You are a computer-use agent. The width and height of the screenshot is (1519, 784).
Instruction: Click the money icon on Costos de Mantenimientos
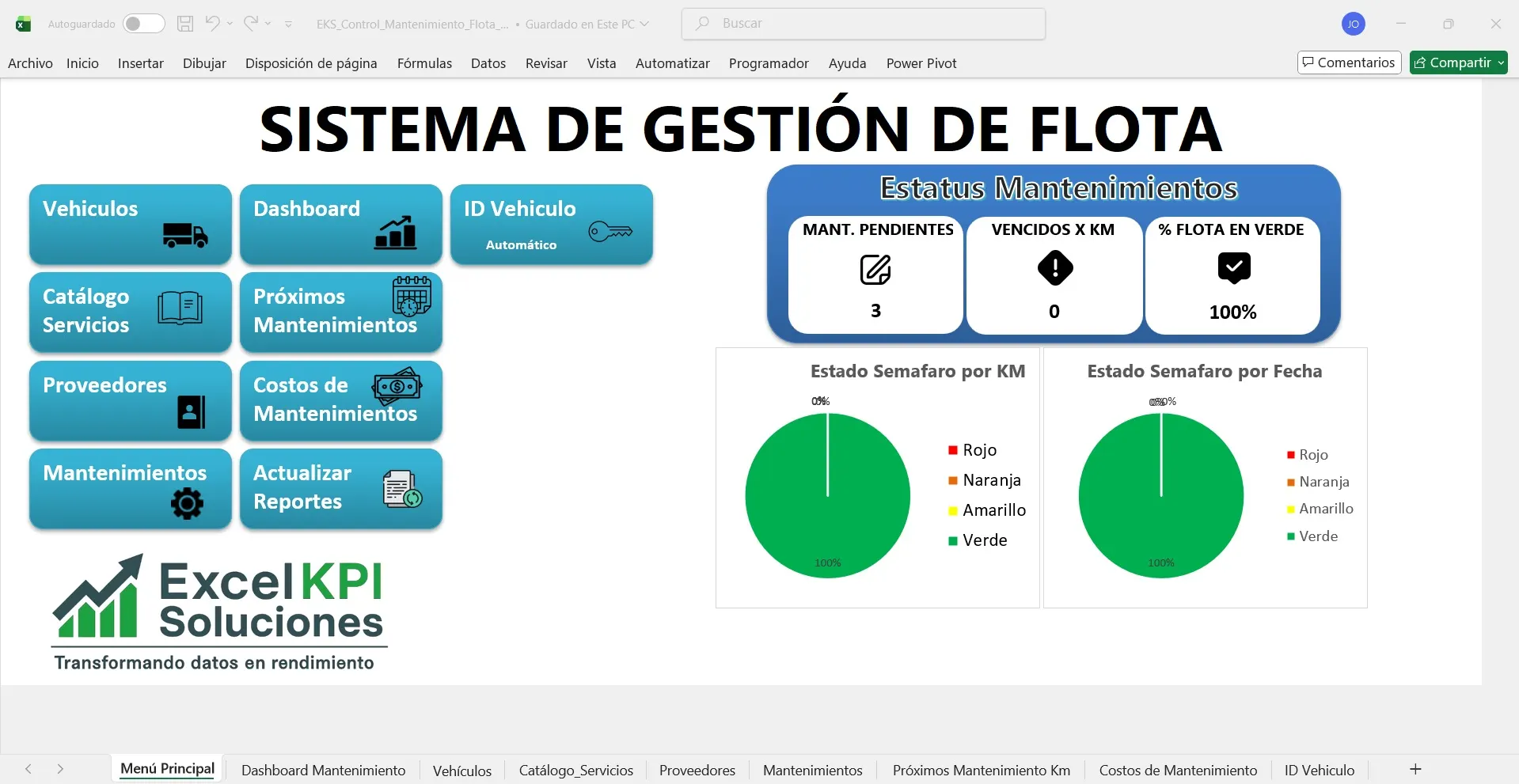pyautogui.click(x=397, y=387)
